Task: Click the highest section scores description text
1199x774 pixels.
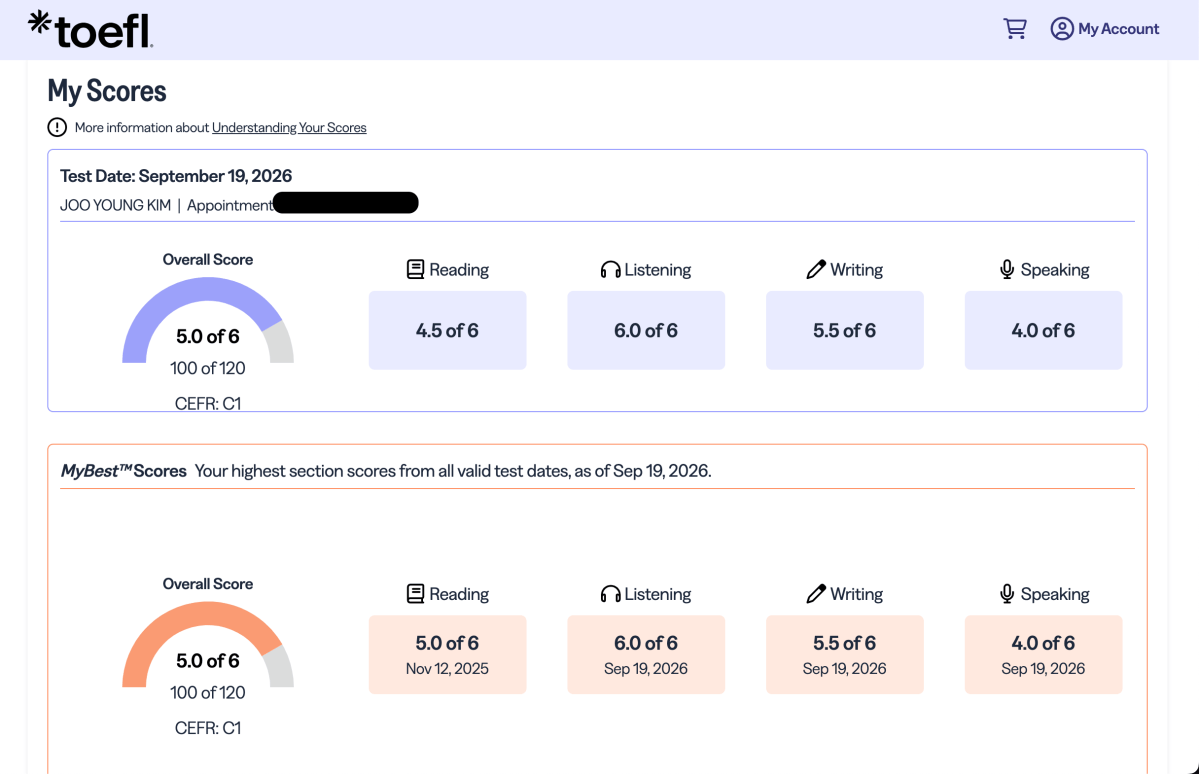Action: [x=453, y=470]
